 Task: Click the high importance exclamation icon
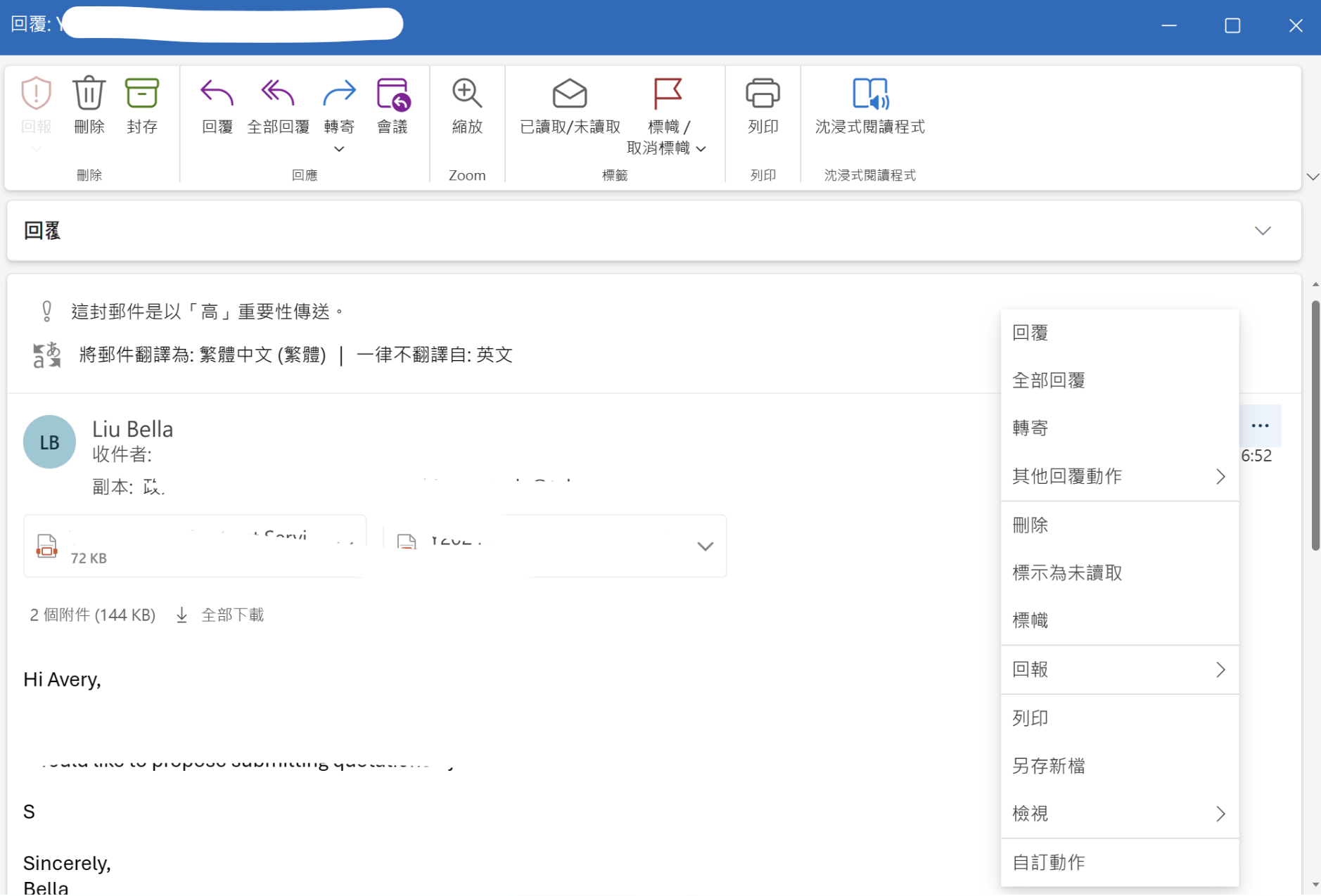46,312
